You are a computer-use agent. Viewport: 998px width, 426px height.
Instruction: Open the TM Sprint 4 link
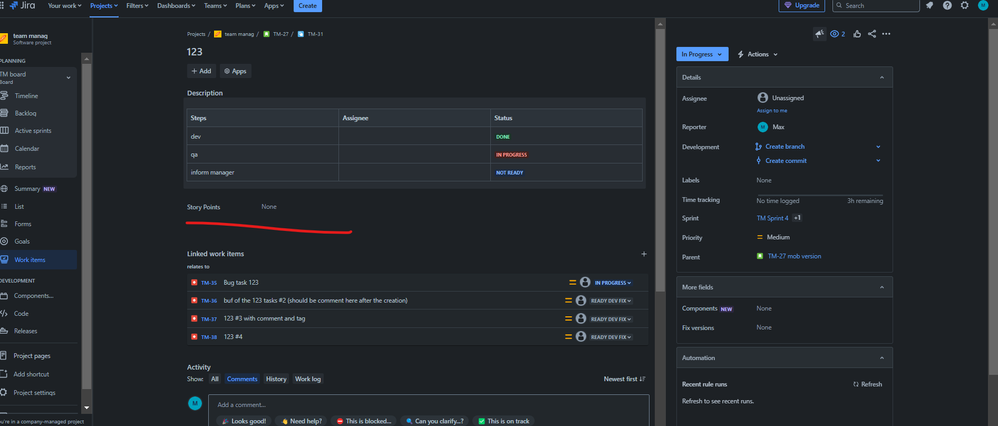772,218
